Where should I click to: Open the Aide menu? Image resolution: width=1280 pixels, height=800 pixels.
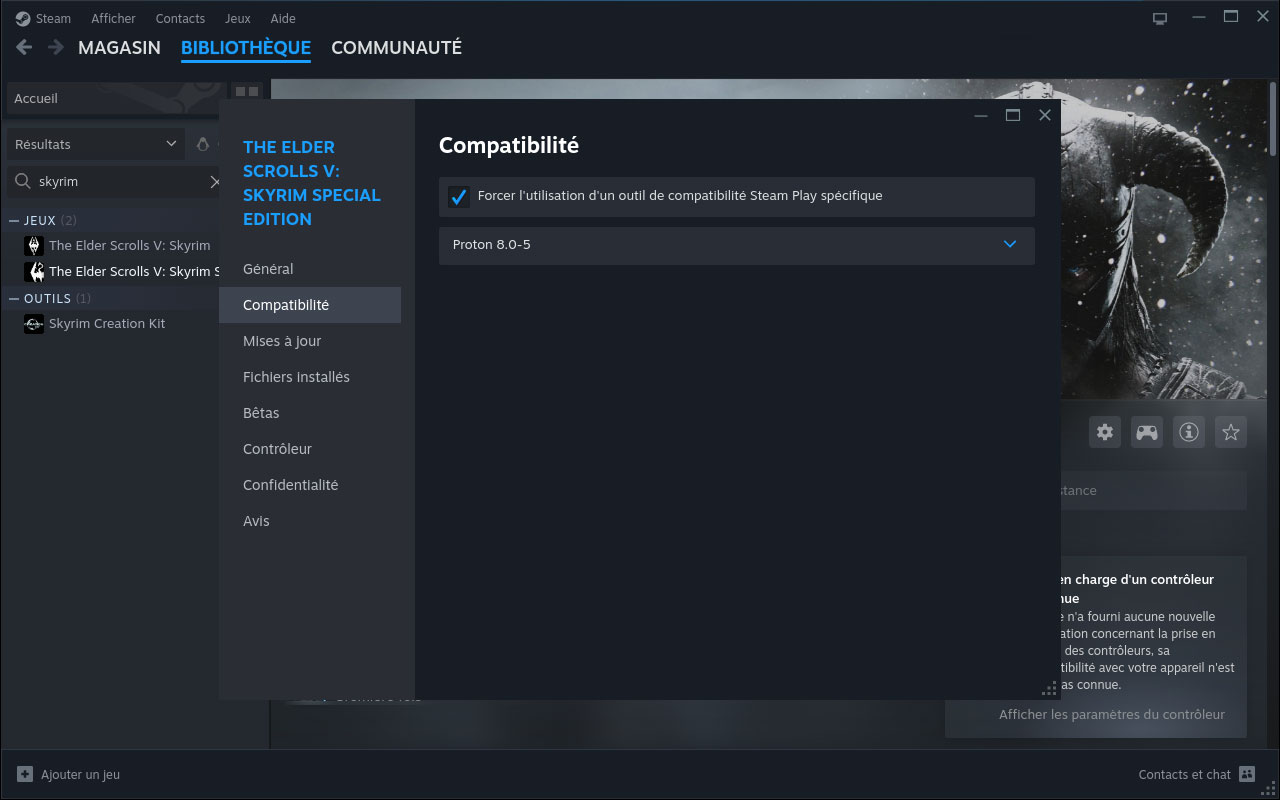283,18
